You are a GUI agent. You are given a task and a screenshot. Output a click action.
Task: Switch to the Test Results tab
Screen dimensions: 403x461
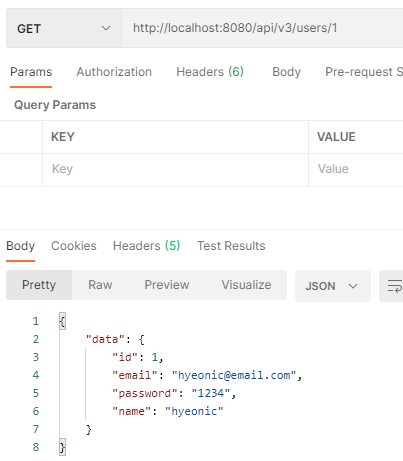pyautogui.click(x=231, y=246)
